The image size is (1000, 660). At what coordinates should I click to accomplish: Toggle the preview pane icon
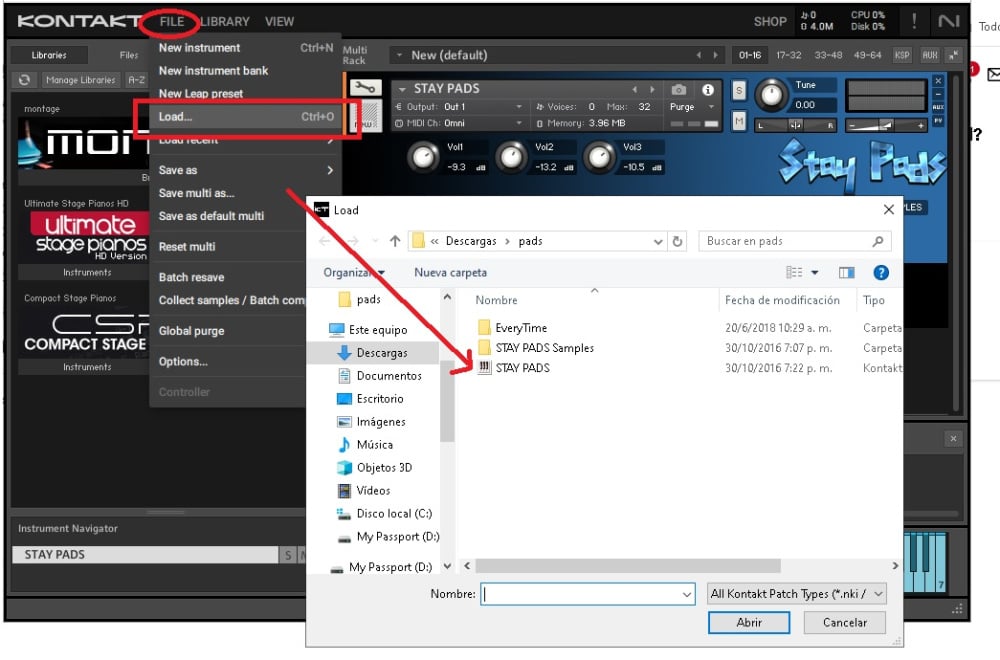846,273
